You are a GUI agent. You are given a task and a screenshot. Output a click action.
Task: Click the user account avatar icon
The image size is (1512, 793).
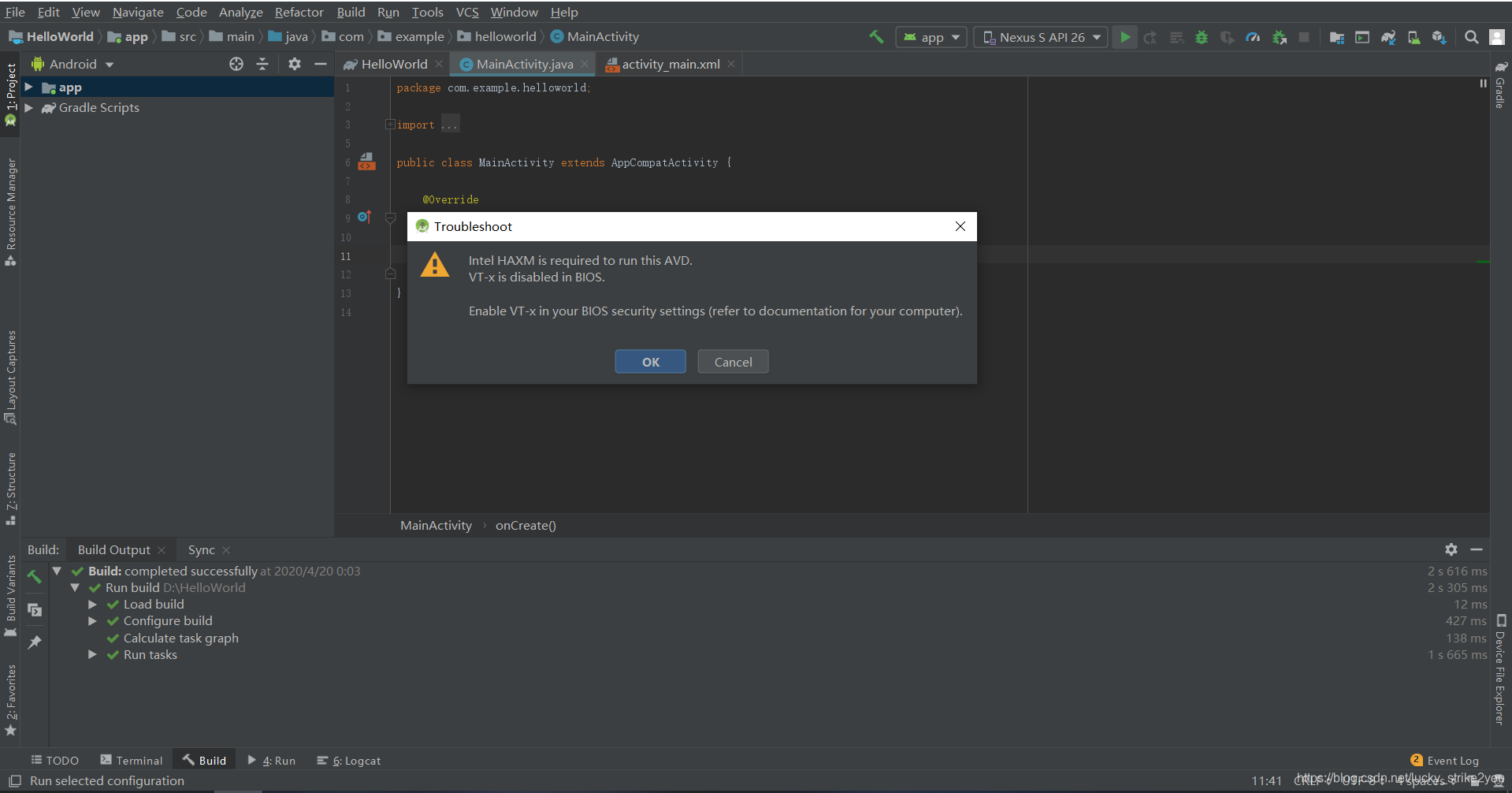[x=1497, y=37]
